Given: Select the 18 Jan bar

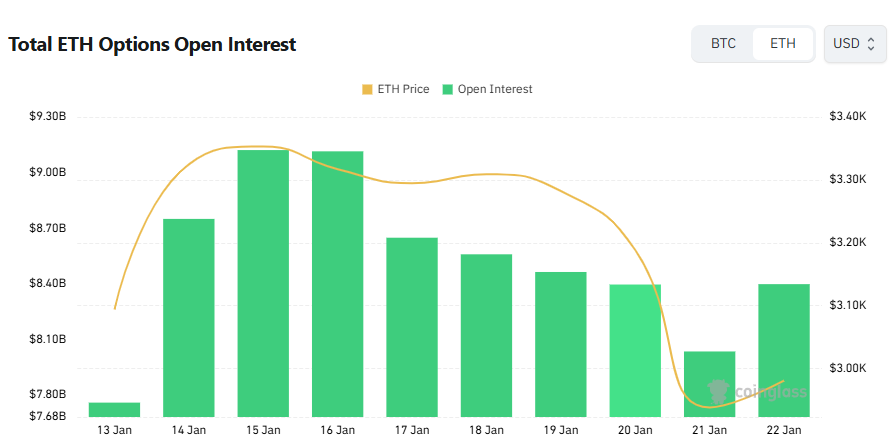Looking at the screenshot, I should [486, 335].
